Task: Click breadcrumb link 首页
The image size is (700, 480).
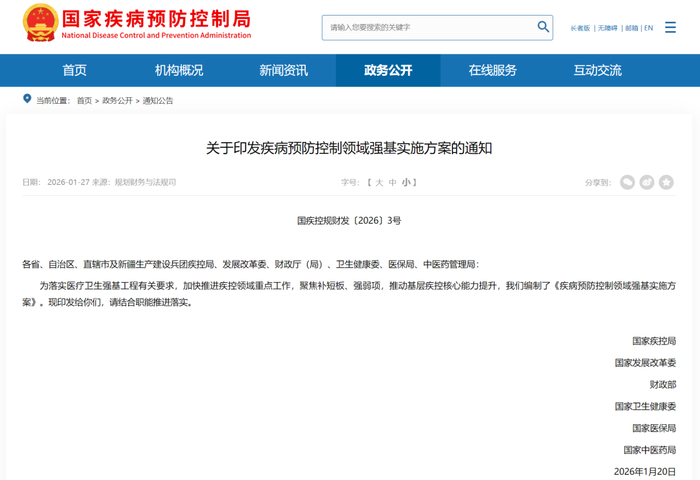Action: pos(84,100)
